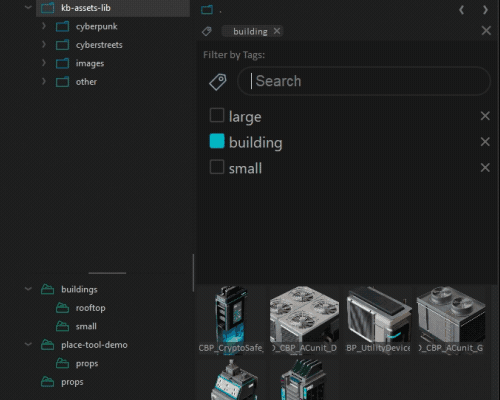Click the tag icon beside the Search field

coord(218,82)
